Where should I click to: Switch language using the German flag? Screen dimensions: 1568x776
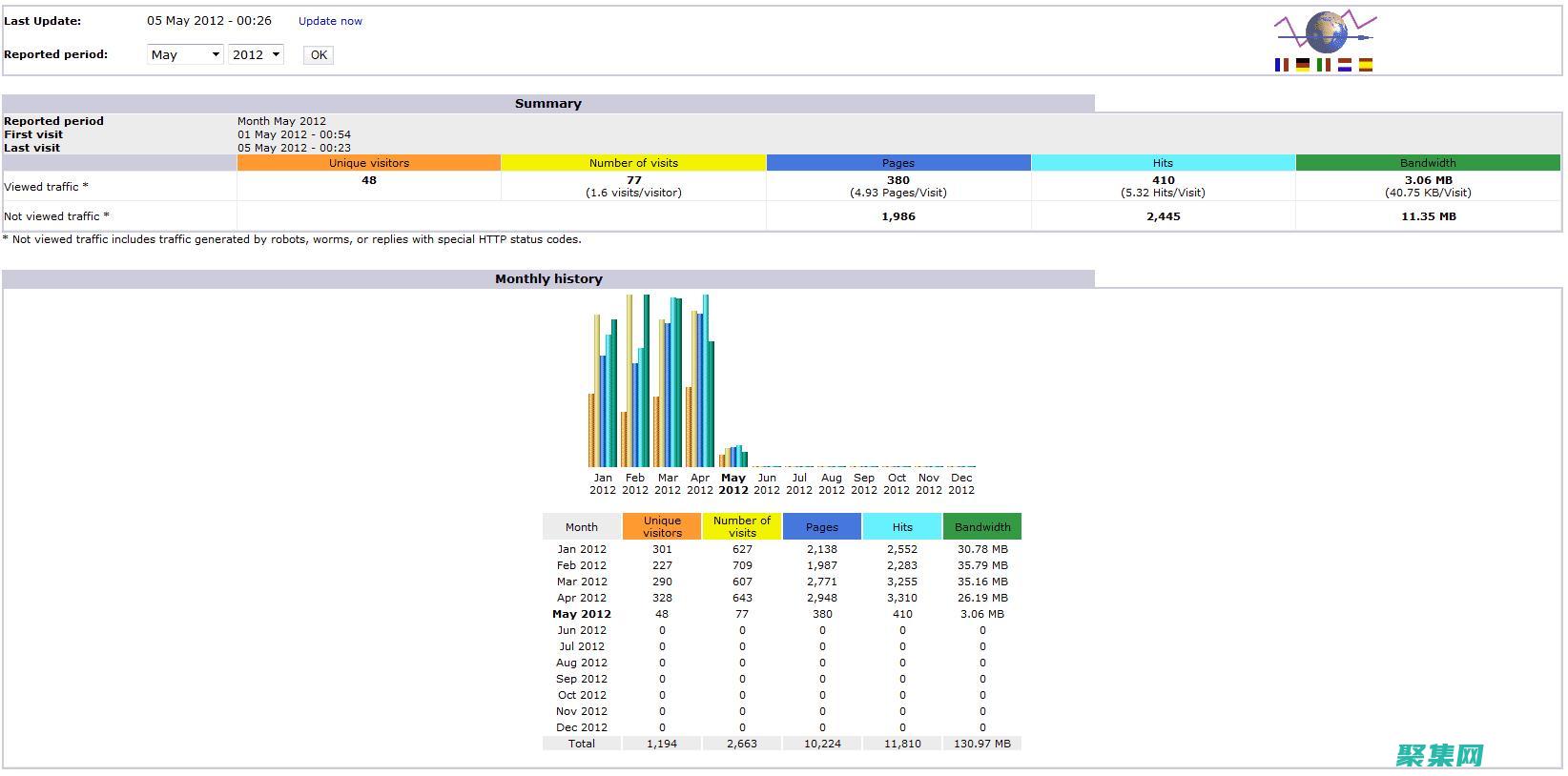[x=1302, y=65]
